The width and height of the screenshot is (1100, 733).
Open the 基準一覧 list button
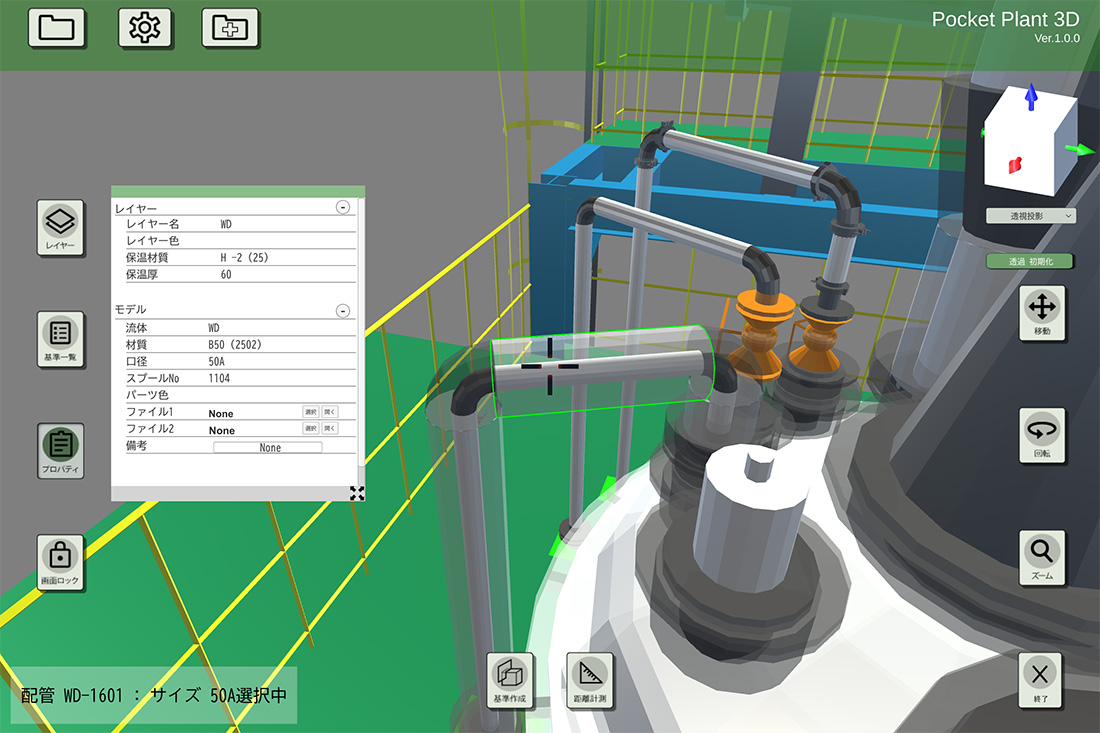point(60,339)
